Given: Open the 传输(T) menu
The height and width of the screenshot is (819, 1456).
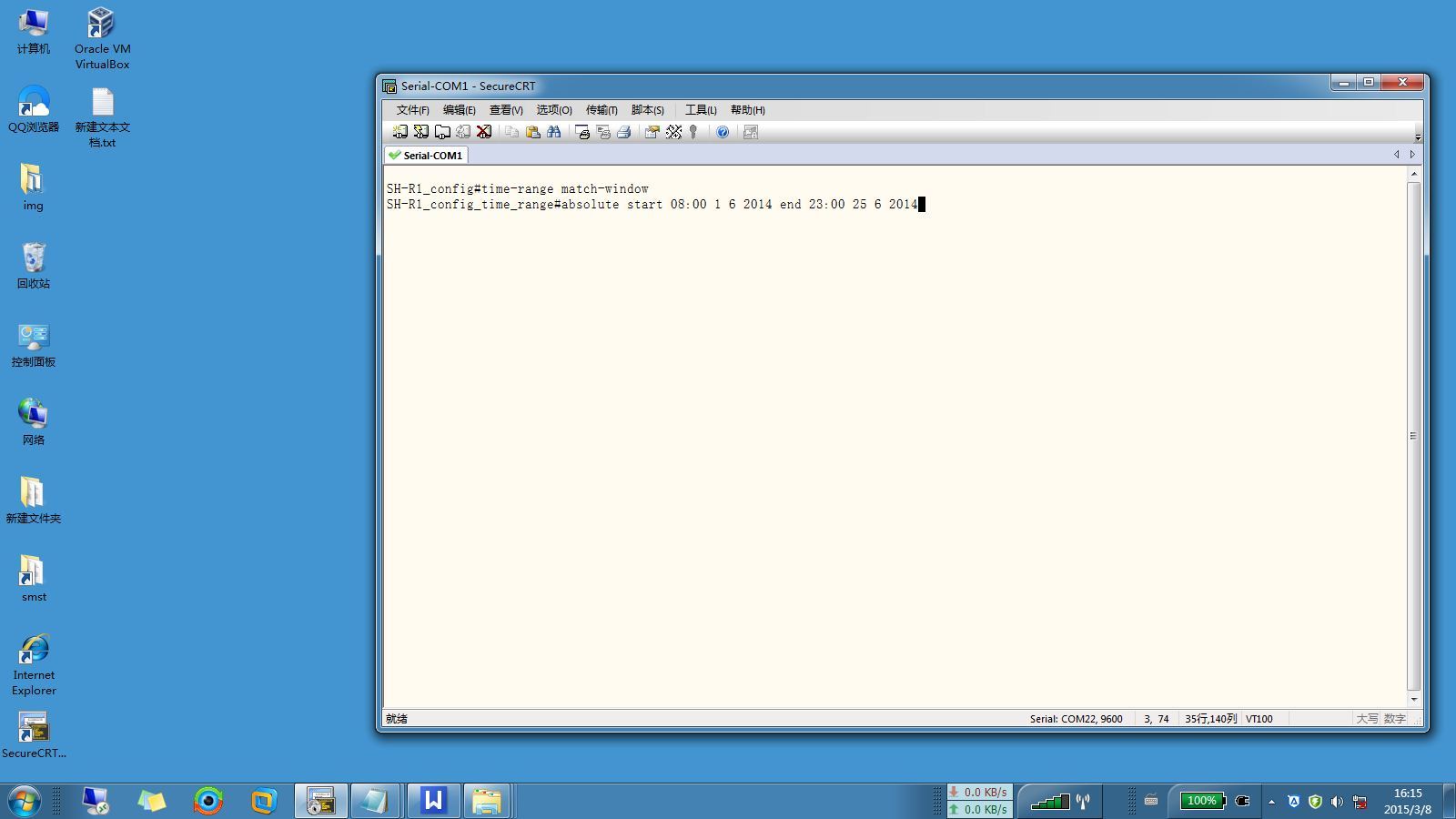Looking at the screenshot, I should pyautogui.click(x=602, y=110).
